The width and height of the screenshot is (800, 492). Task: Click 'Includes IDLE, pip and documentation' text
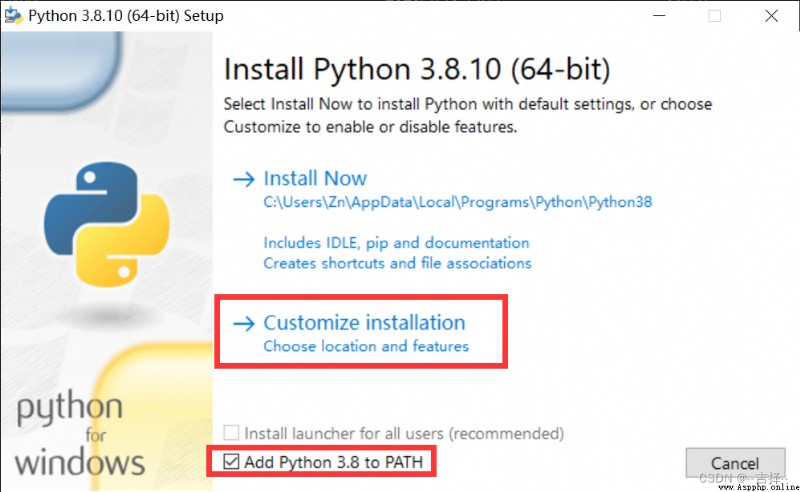click(x=396, y=243)
